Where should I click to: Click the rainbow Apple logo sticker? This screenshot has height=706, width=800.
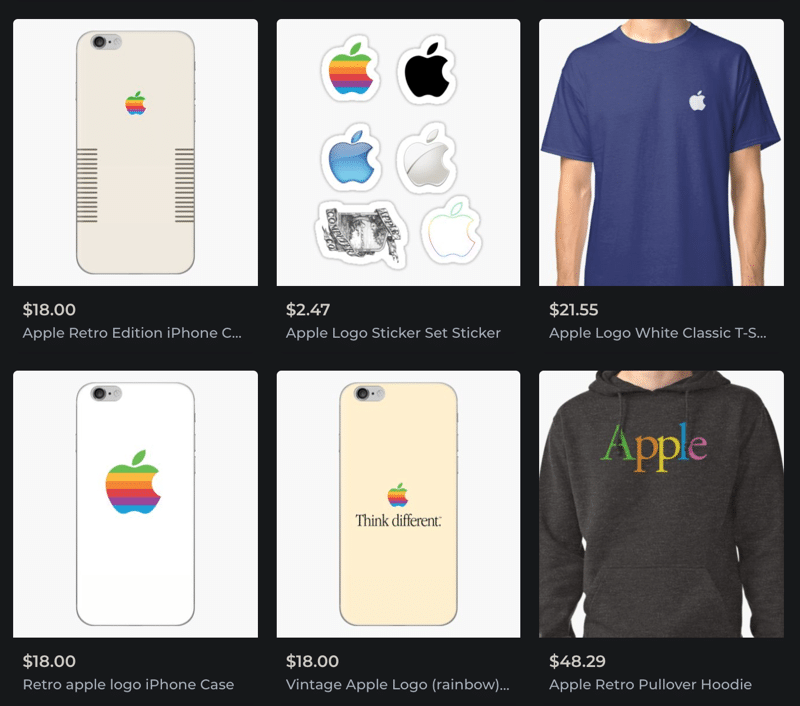click(x=350, y=68)
